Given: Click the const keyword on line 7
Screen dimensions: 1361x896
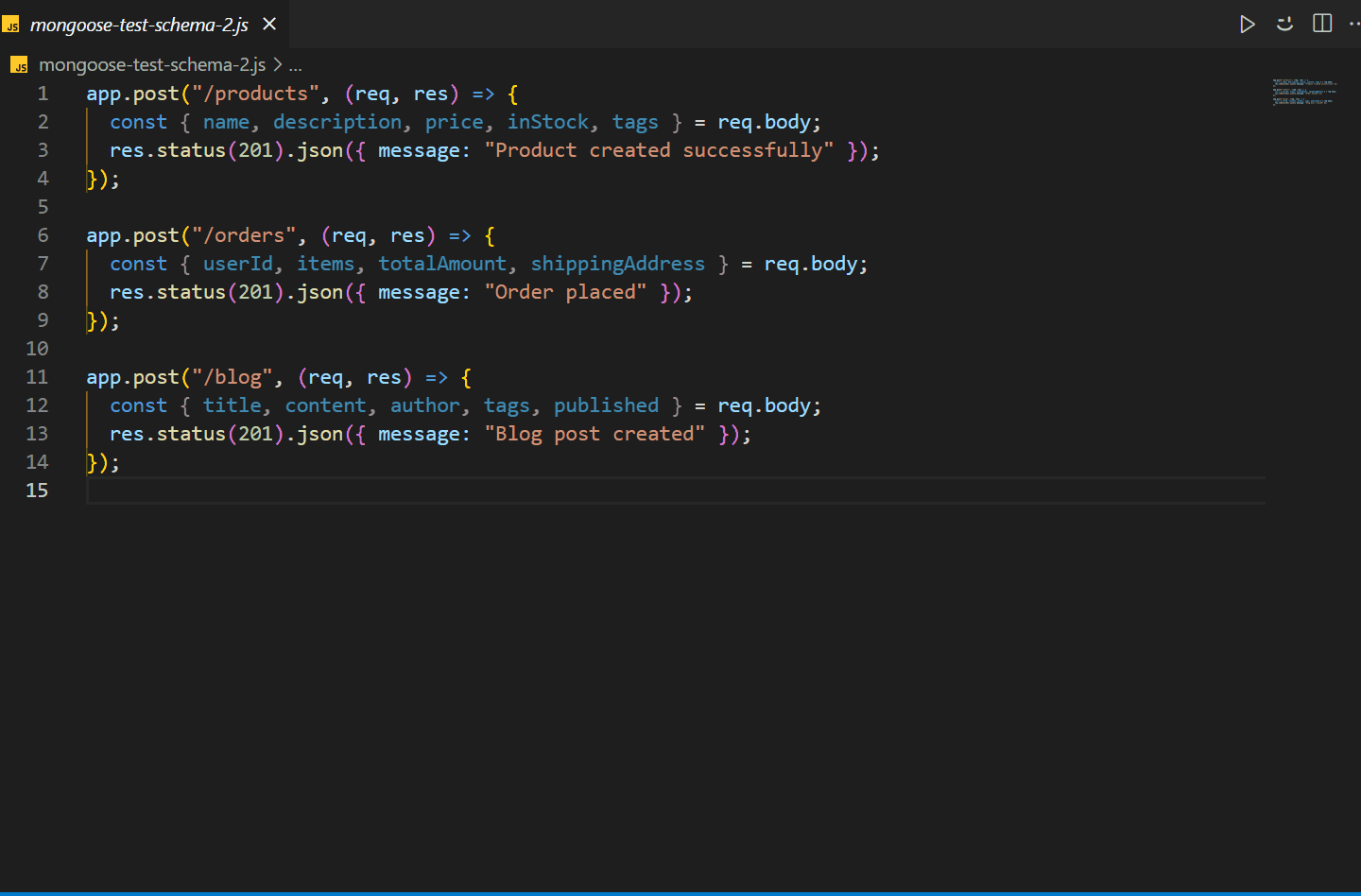Looking at the screenshot, I should pyautogui.click(x=138, y=264).
